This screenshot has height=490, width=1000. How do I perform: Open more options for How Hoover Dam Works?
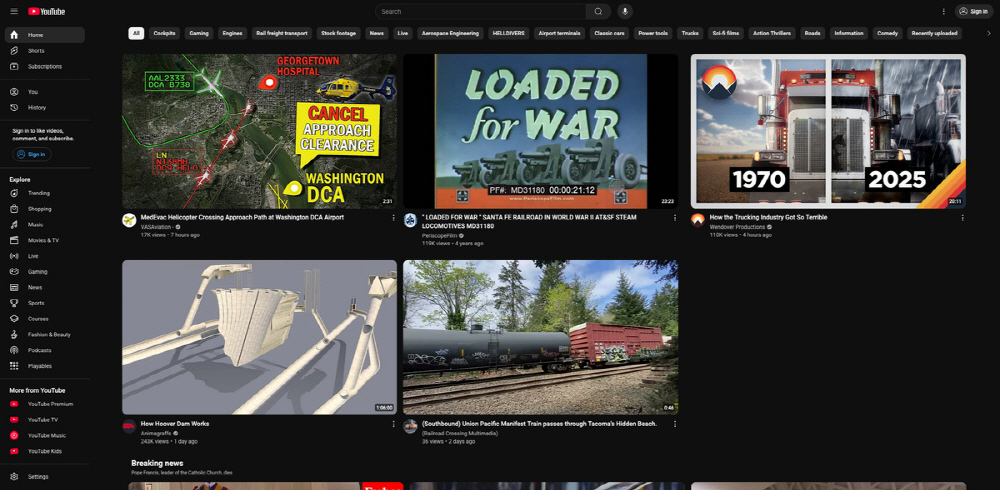click(x=393, y=424)
